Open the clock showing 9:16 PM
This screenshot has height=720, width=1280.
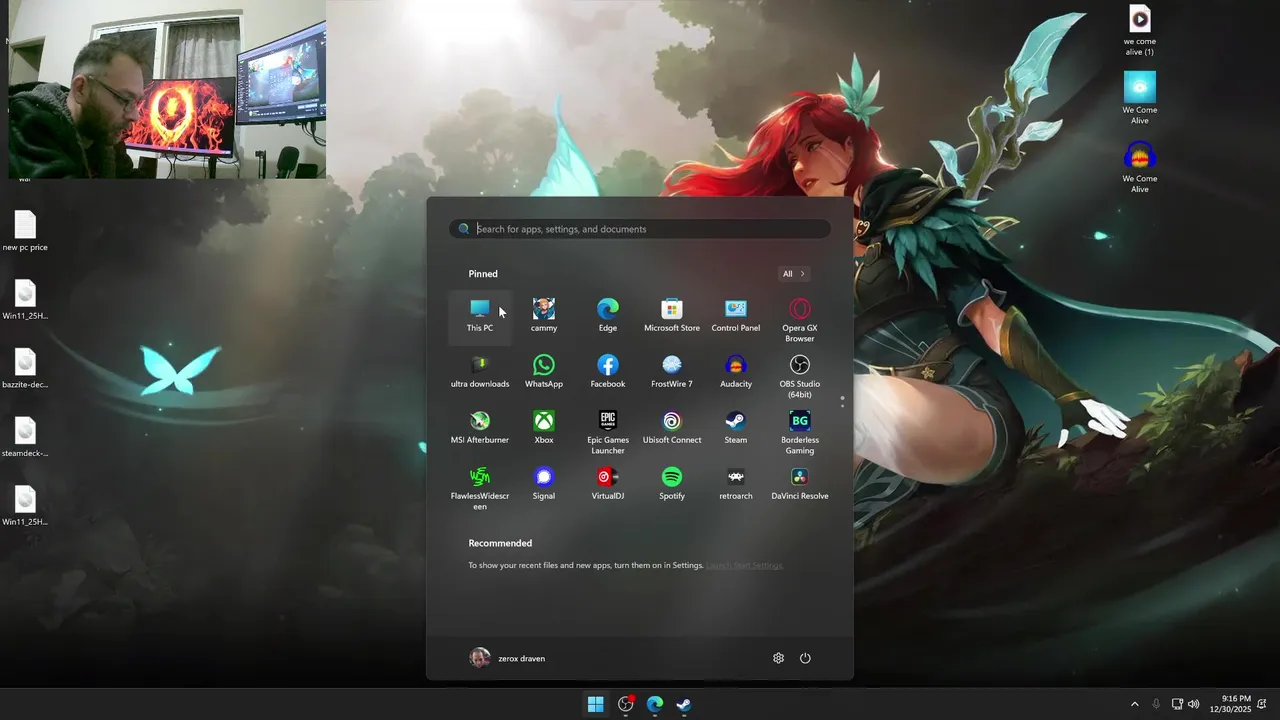1230,704
